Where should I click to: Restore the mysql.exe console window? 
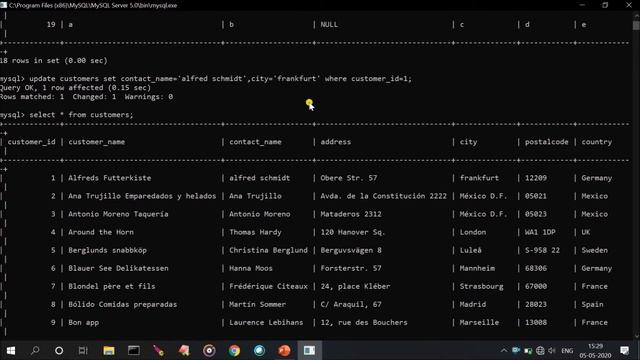point(605,5)
